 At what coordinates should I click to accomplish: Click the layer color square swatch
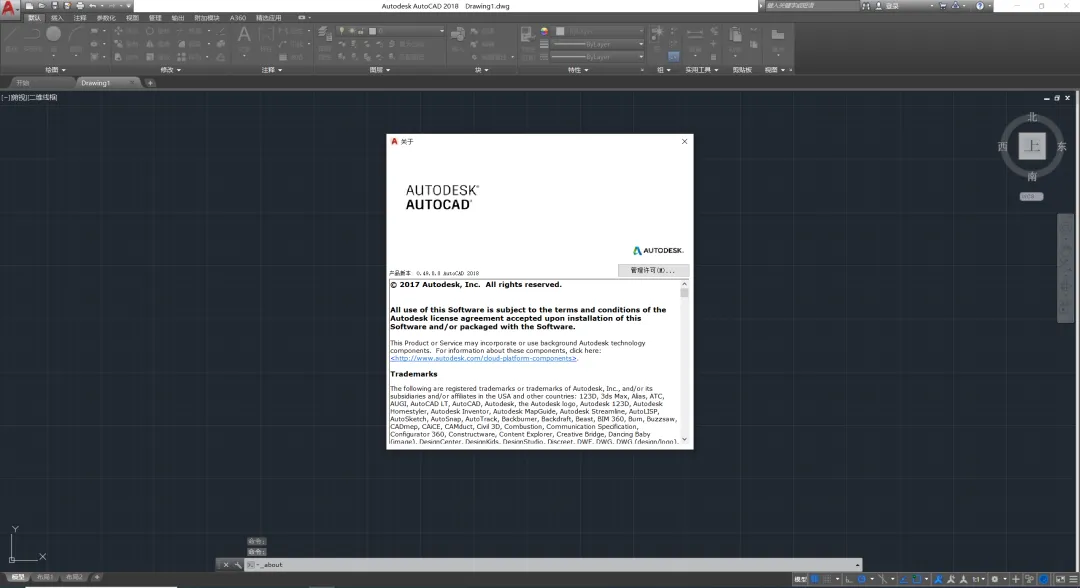(x=372, y=31)
